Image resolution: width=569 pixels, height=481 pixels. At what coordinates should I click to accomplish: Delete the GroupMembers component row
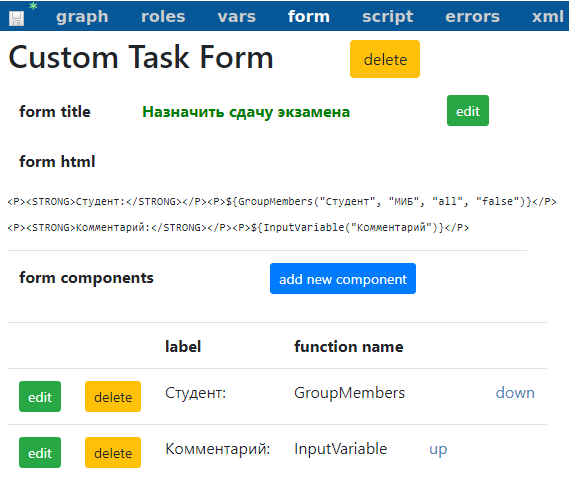(113, 396)
